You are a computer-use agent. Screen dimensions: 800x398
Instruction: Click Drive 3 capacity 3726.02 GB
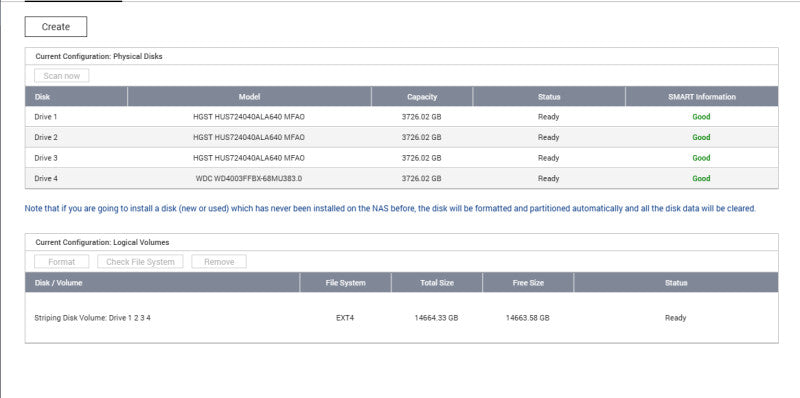(421, 158)
